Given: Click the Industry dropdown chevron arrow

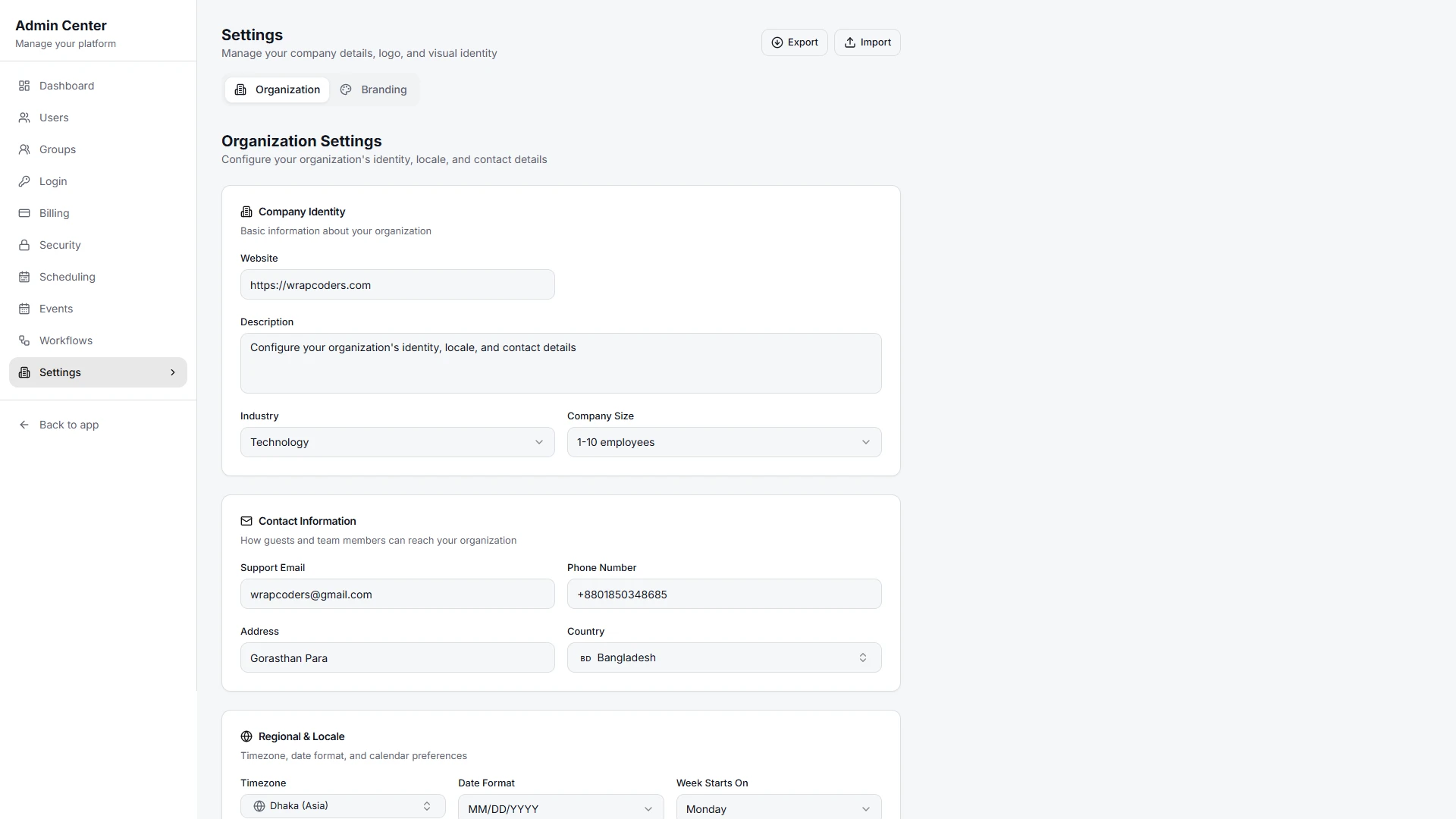Looking at the screenshot, I should pos(539,442).
